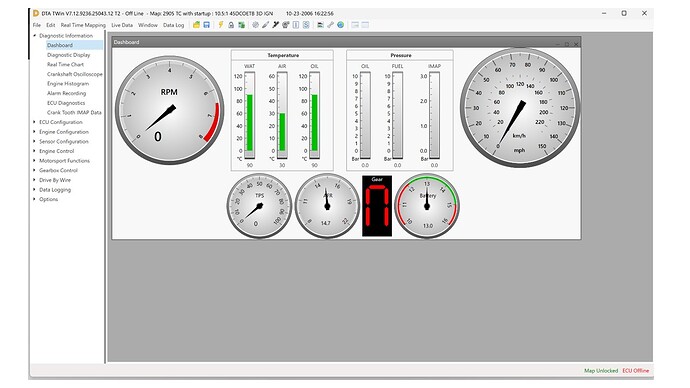Click the FUEL pressure bar gauge

[397, 115]
